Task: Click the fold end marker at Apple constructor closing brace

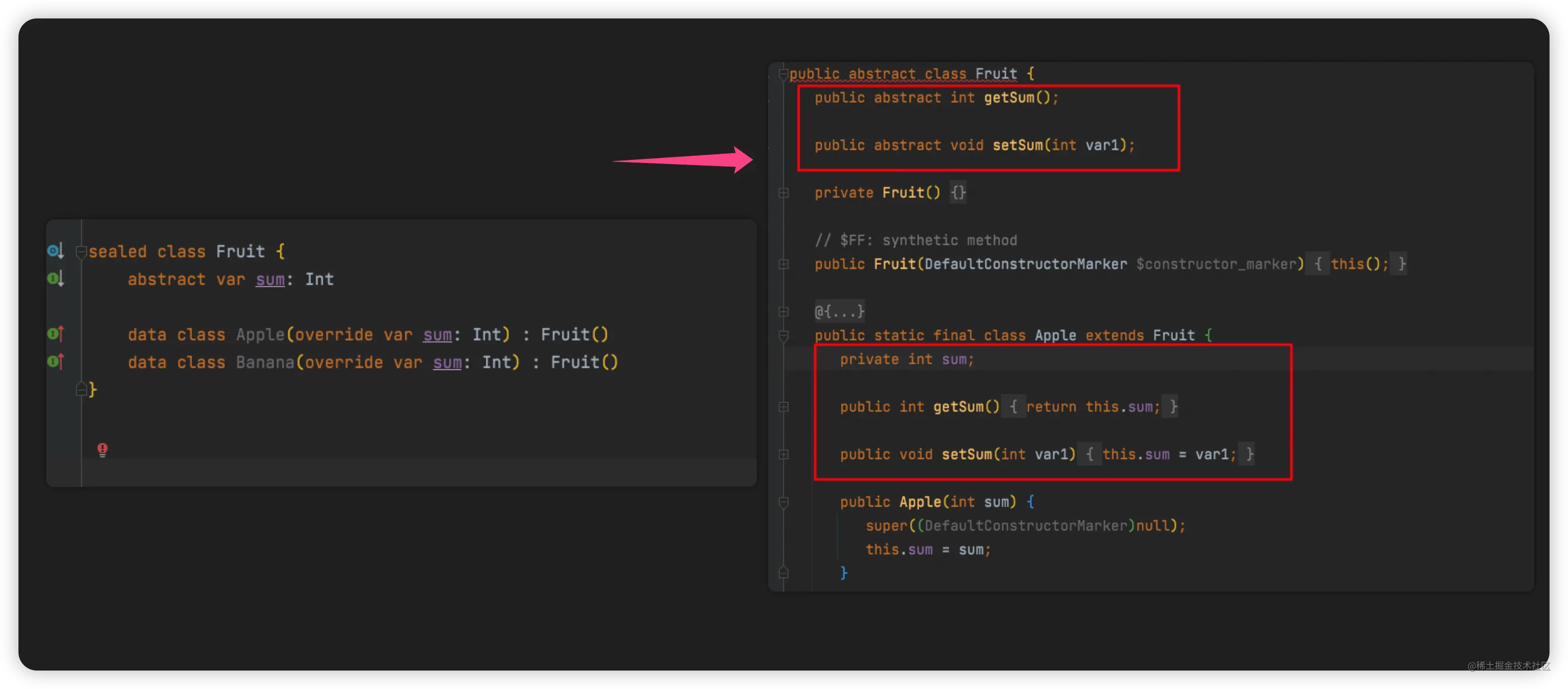Action: [x=783, y=573]
